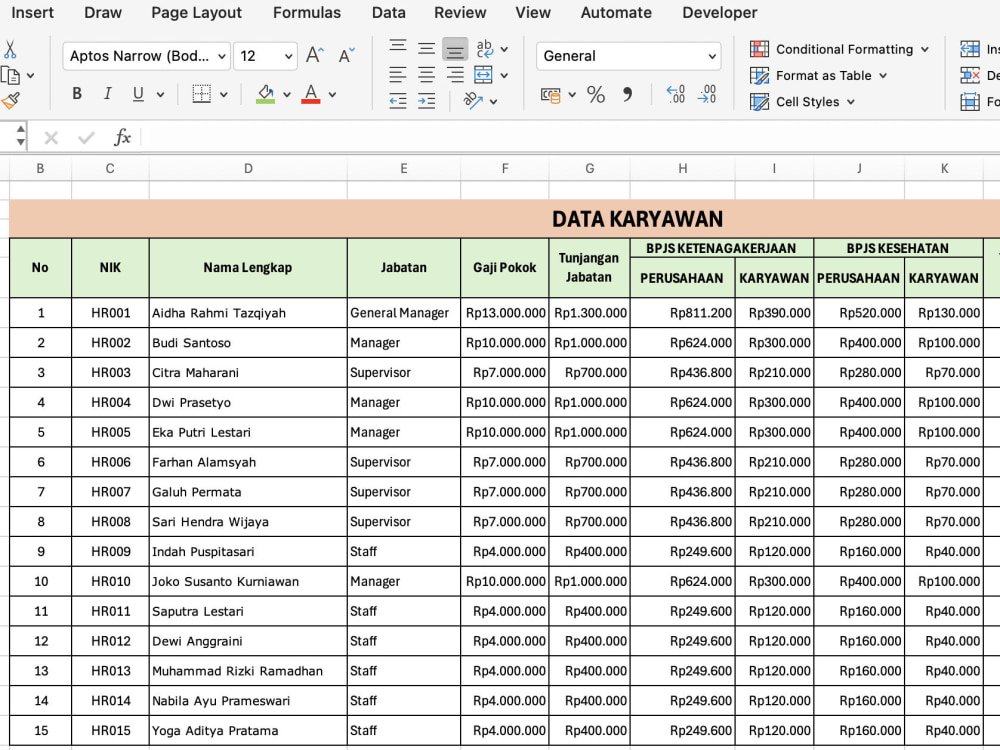Click Wrap Text icon

point(485,48)
